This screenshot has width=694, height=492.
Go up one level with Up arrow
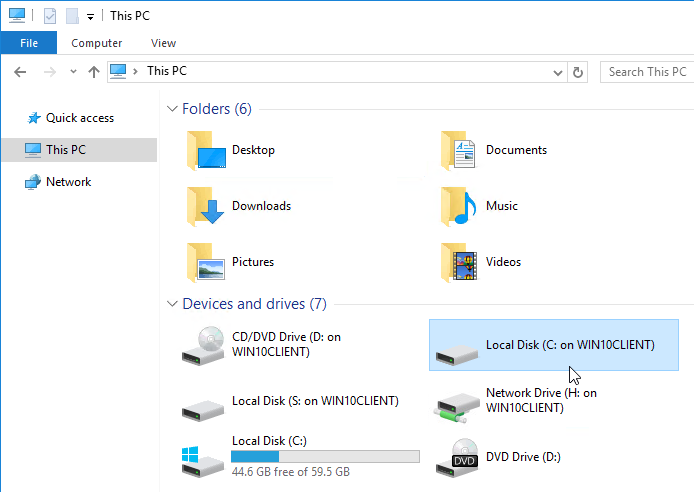click(x=94, y=72)
